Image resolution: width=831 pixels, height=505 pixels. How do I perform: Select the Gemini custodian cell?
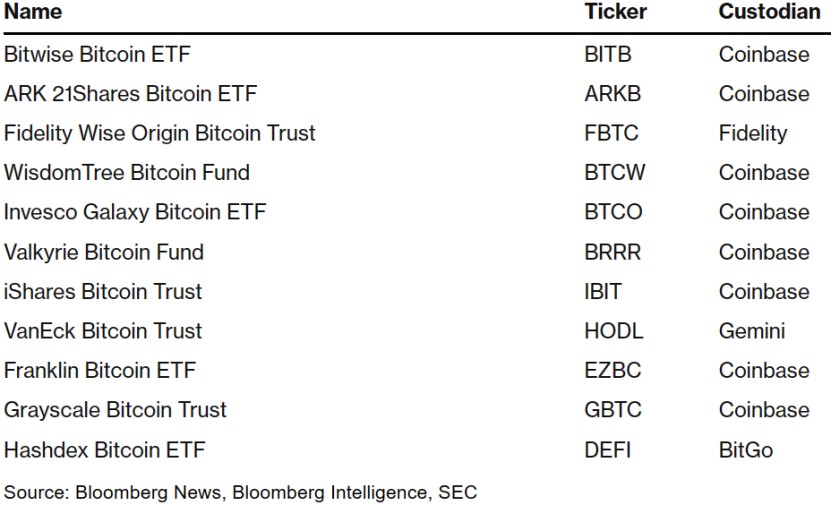(752, 331)
